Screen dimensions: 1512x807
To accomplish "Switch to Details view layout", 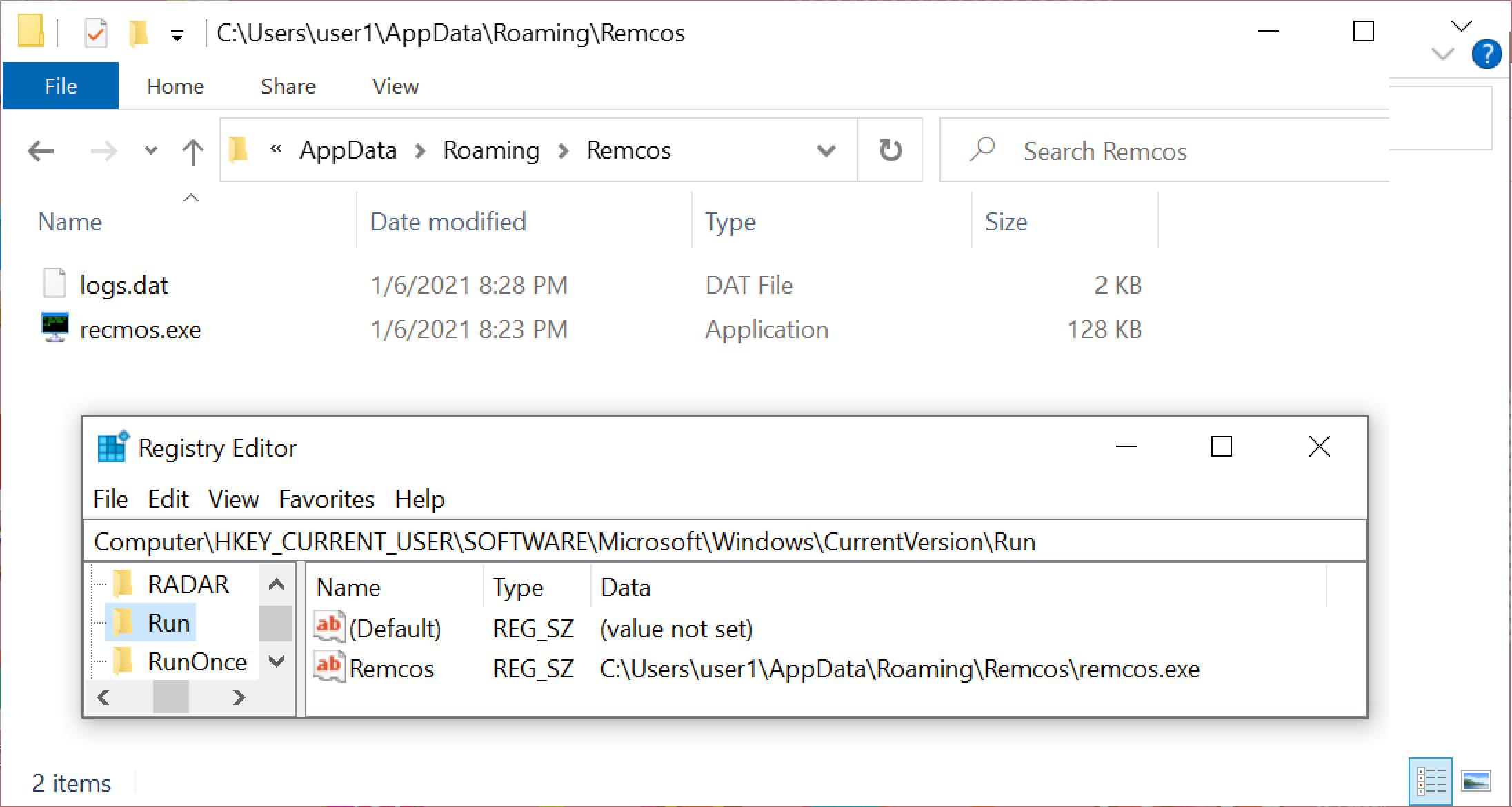I will click(1431, 781).
